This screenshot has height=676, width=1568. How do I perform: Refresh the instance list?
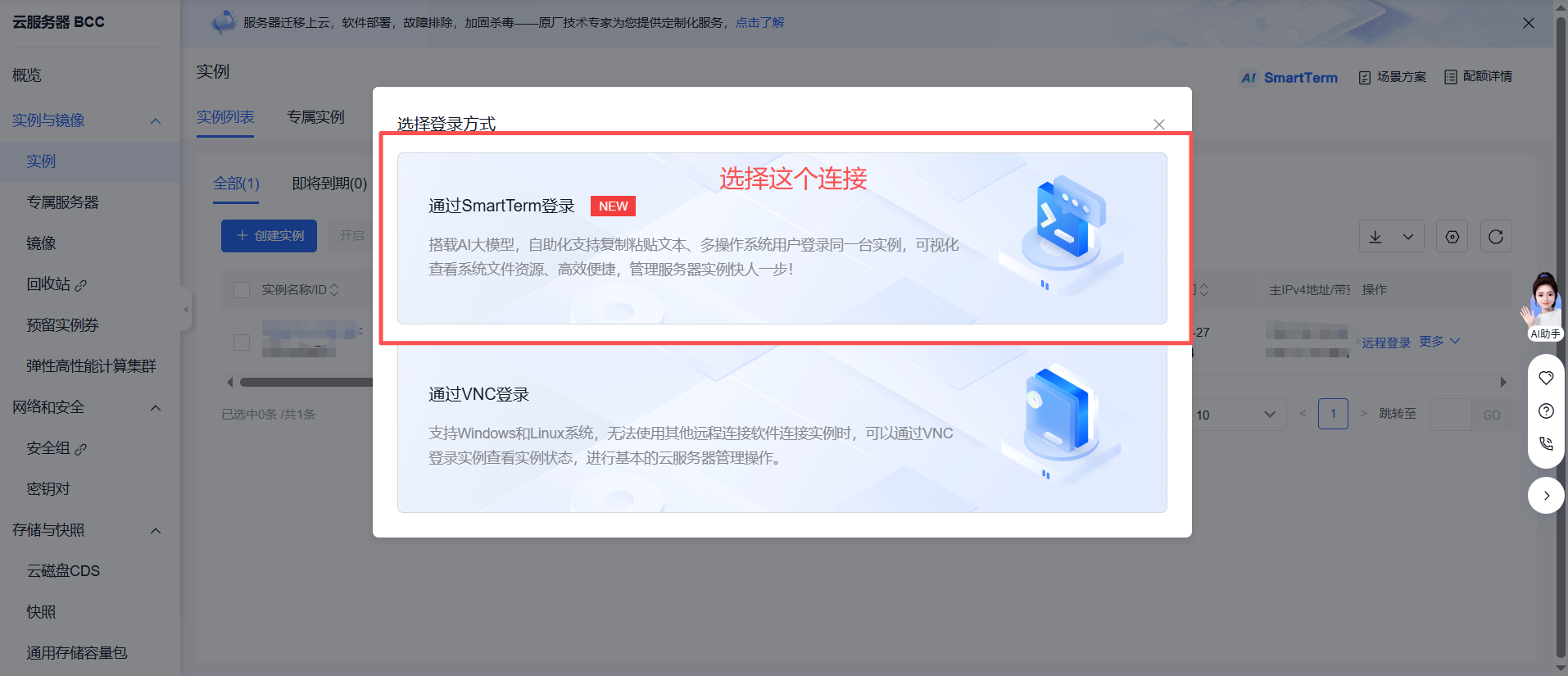pos(1496,237)
